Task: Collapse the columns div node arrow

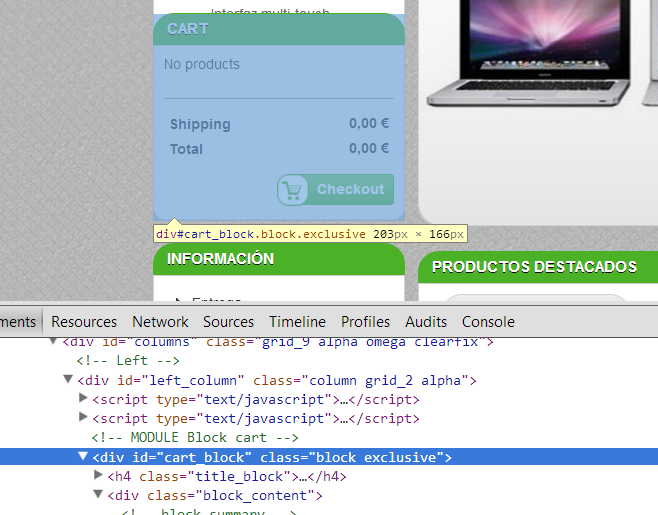Action: click(x=53, y=340)
